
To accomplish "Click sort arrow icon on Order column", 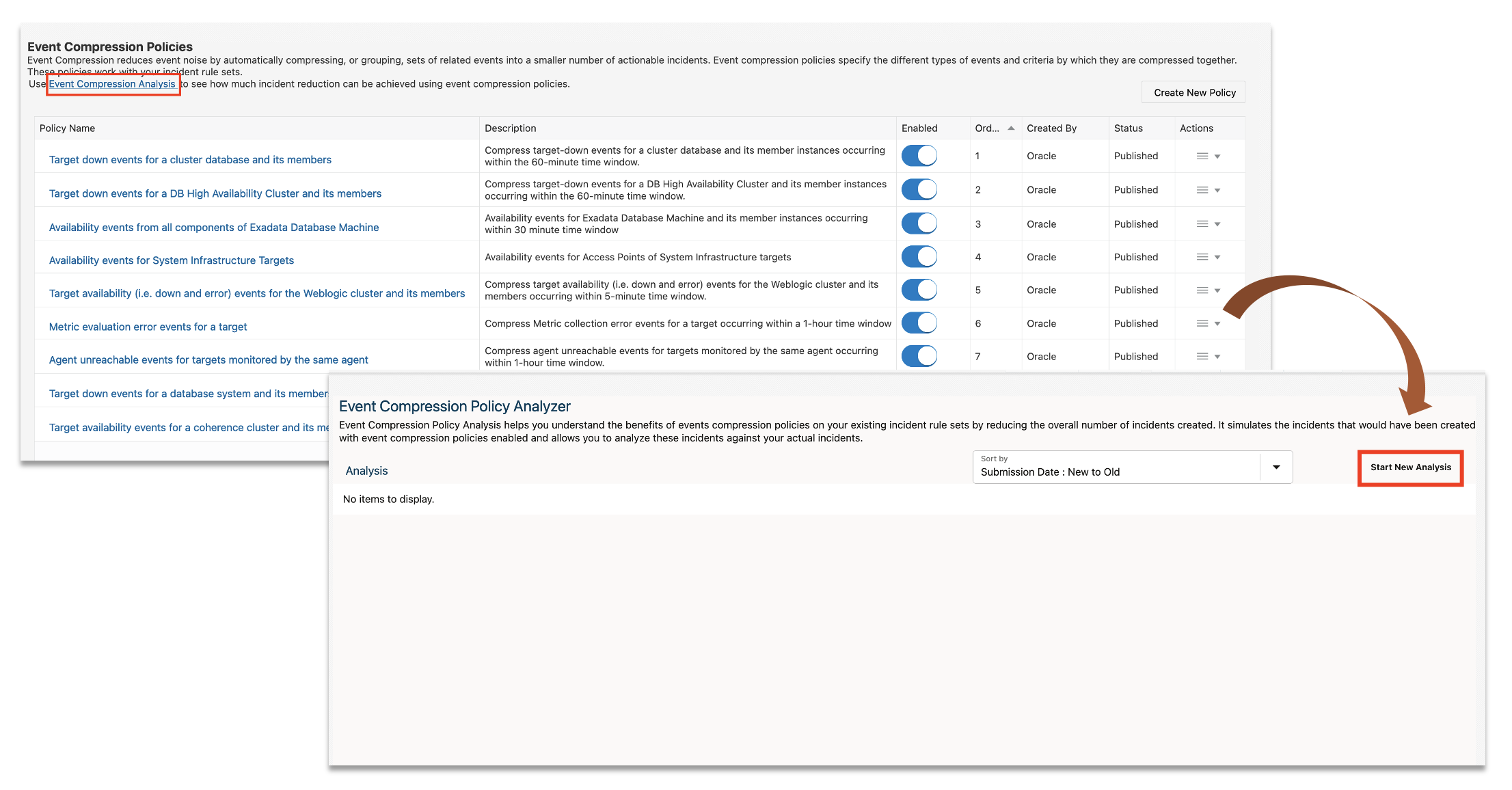I will point(1011,128).
